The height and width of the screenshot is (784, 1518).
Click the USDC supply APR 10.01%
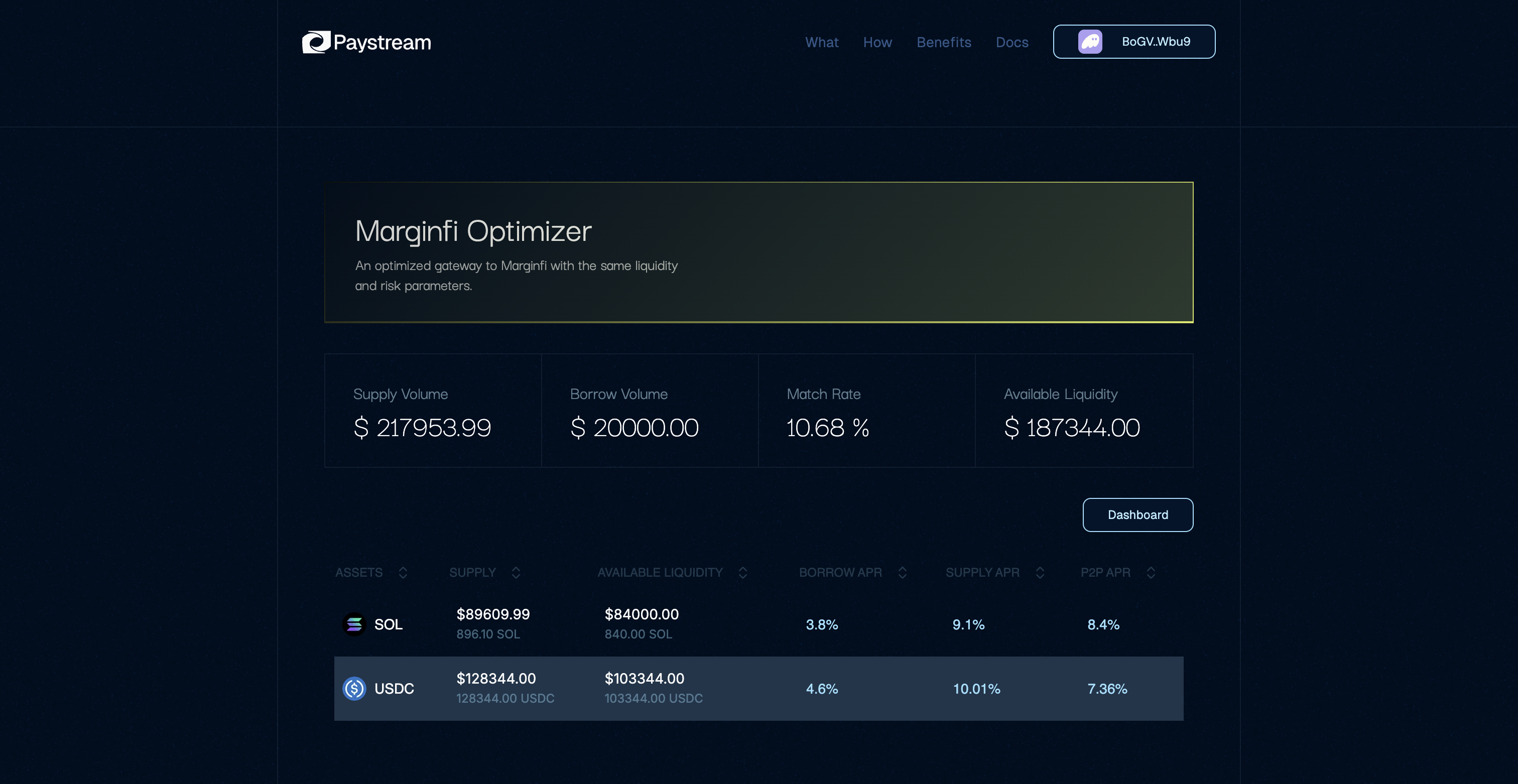pyautogui.click(x=976, y=689)
